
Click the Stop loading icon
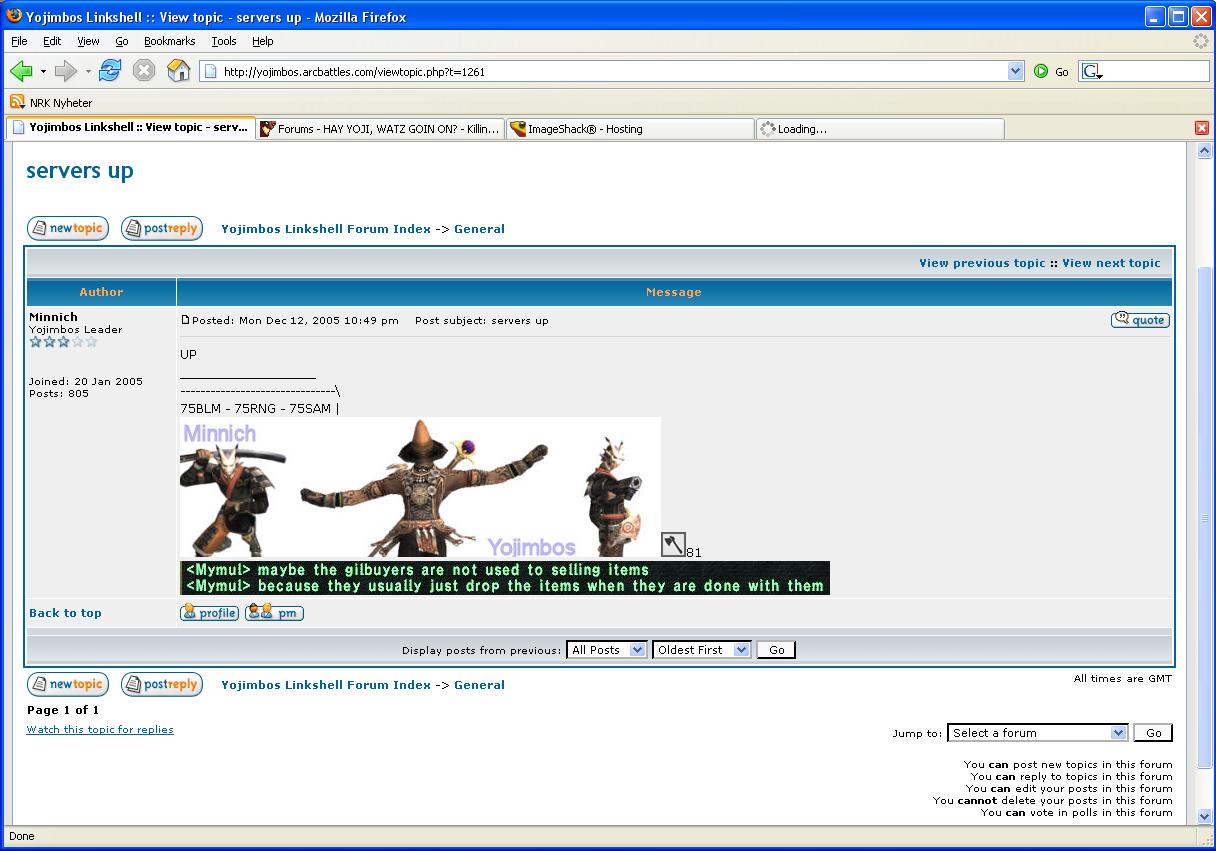pos(144,71)
